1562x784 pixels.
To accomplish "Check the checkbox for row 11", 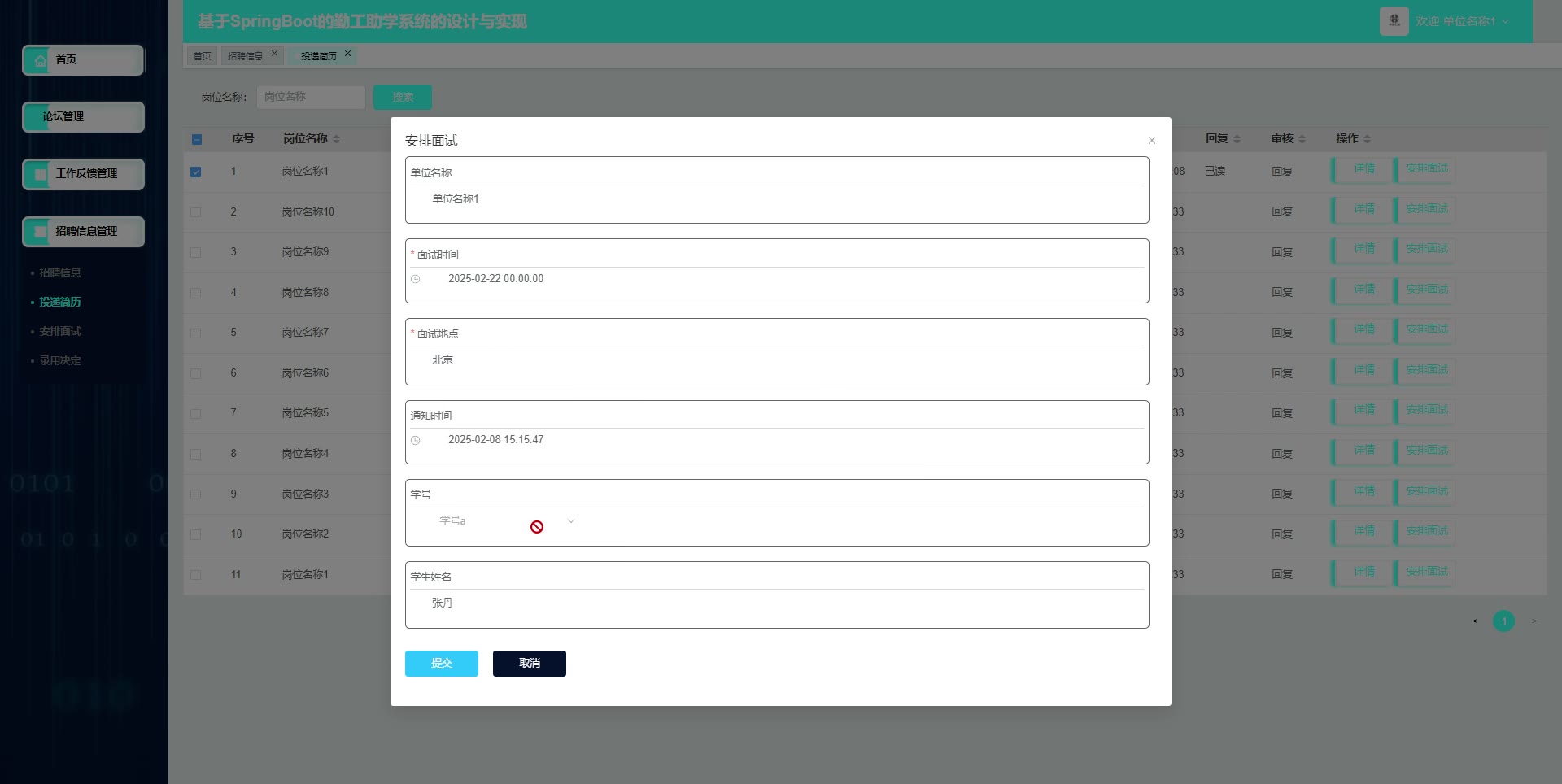I will [196, 575].
